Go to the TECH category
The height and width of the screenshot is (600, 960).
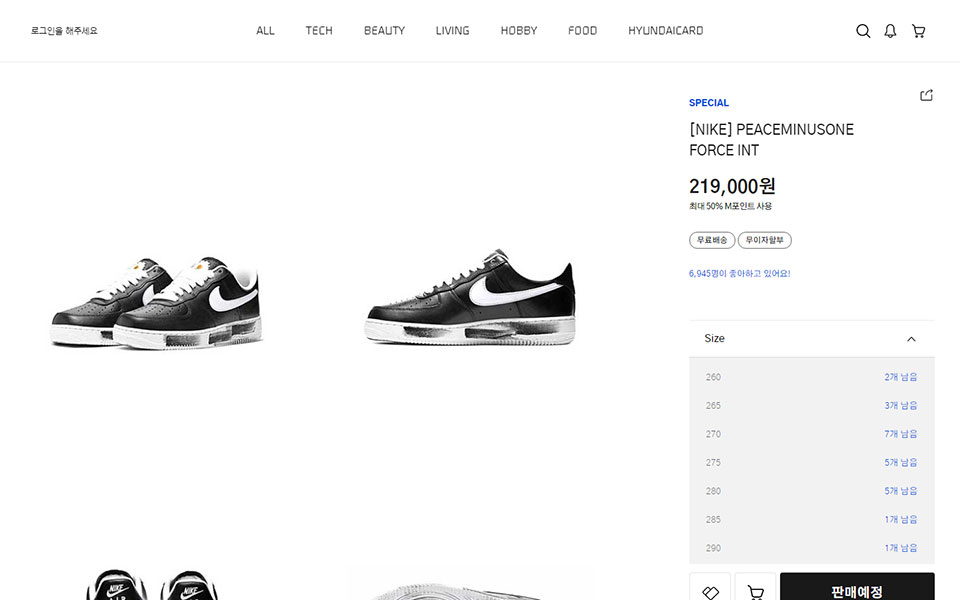pyautogui.click(x=319, y=31)
